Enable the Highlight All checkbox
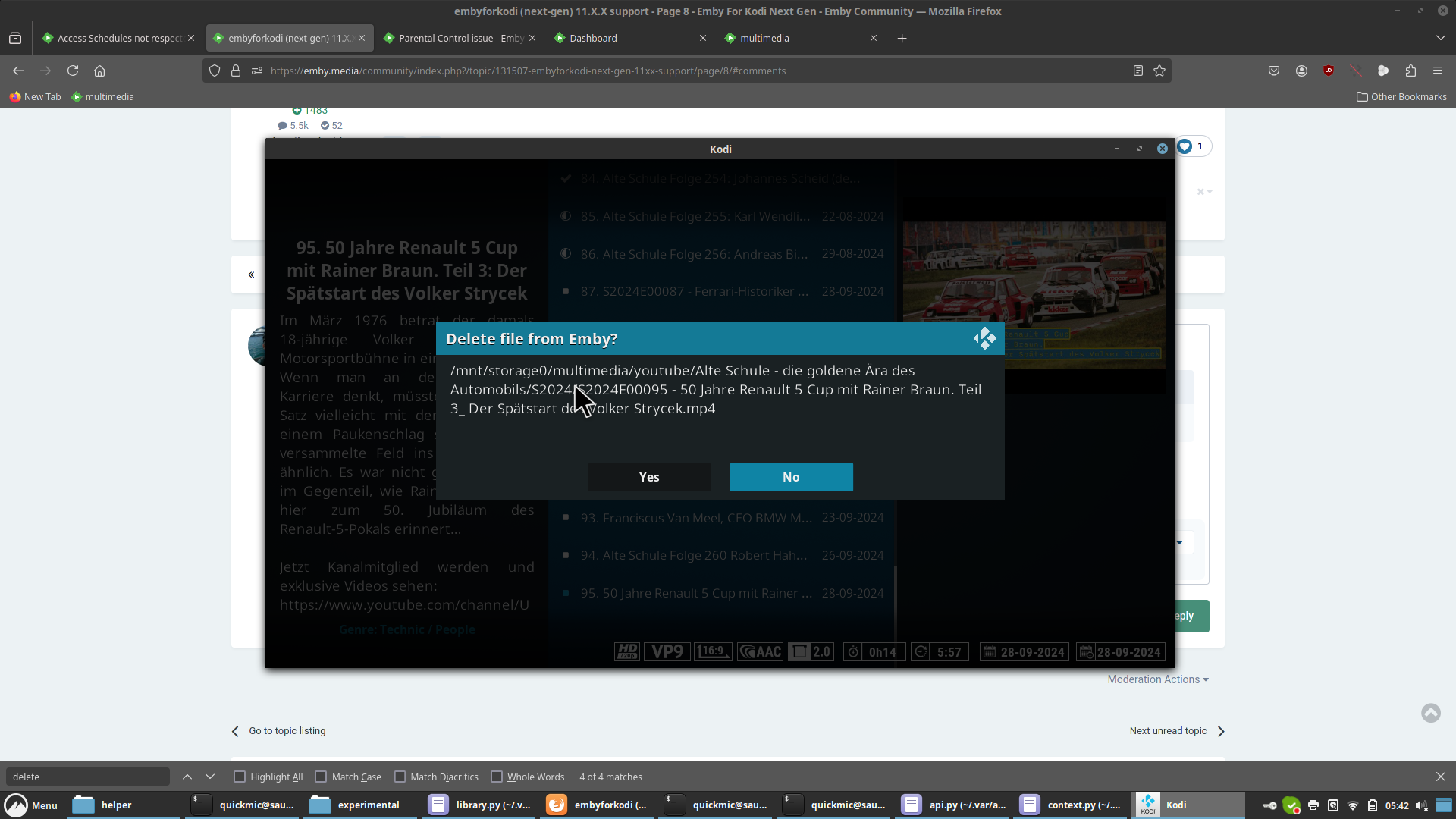The width and height of the screenshot is (1456, 819). tap(240, 777)
